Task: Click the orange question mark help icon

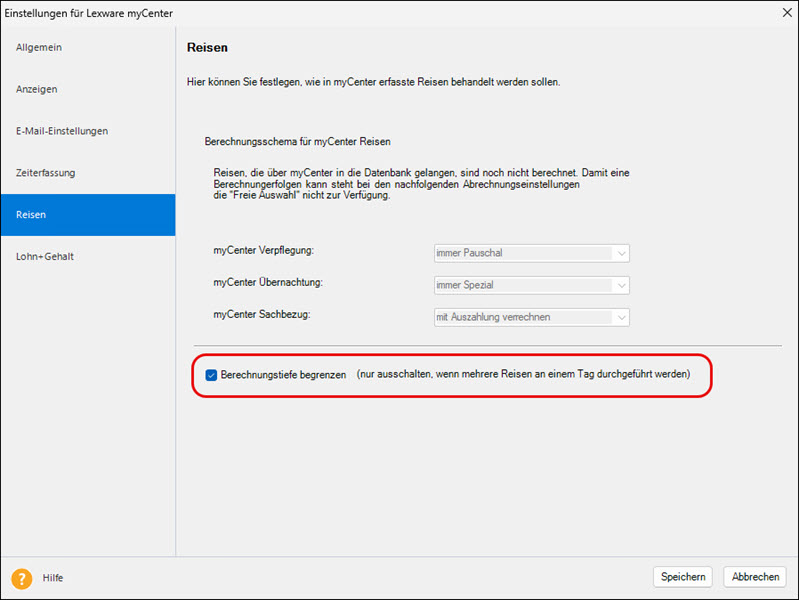Action: pyautogui.click(x=21, y=577)
